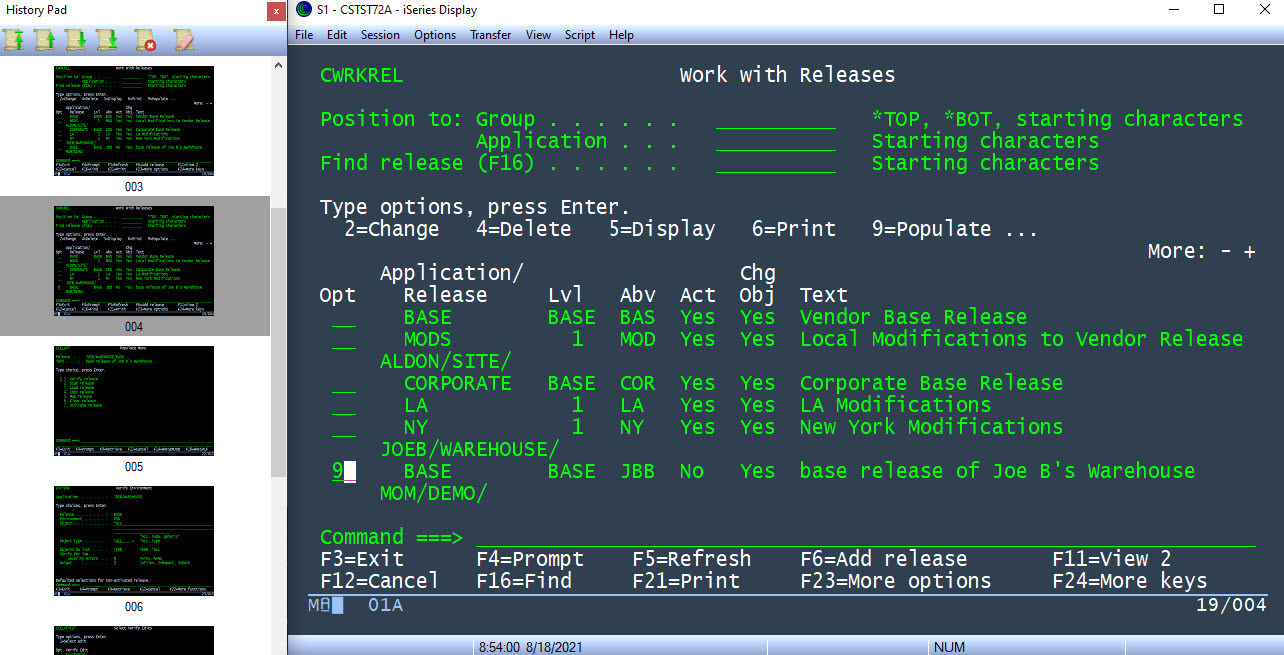Click the scroll-to-top icon in History Pad toolbar
This screenshot has width=1284, height=655.
pos(14,37)
